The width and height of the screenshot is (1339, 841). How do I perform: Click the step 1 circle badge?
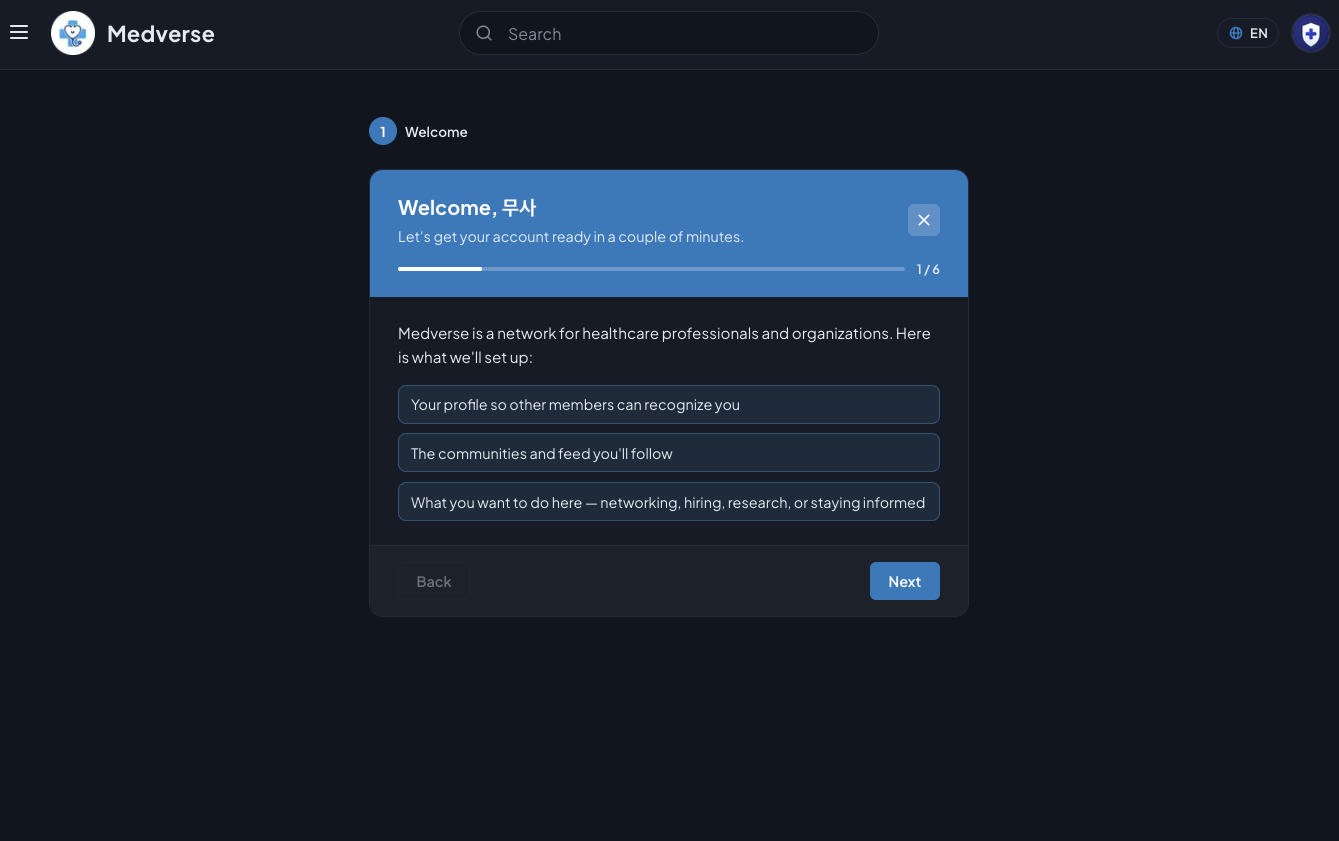coord(383,131)
